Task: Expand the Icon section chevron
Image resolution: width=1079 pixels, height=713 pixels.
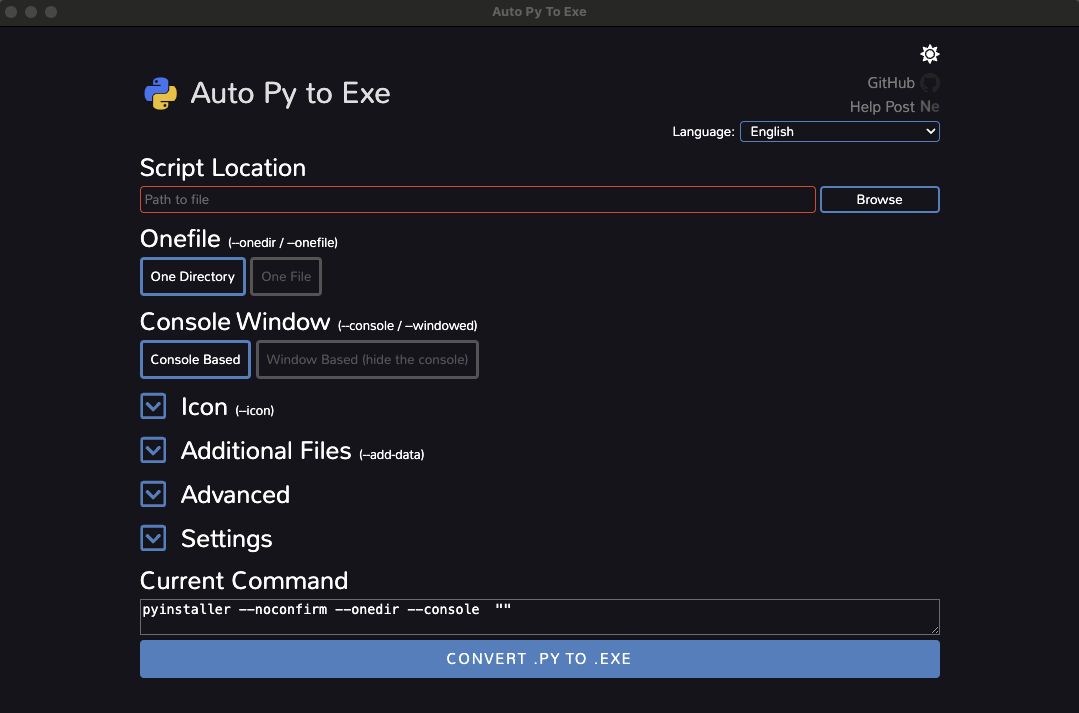Action: (153, 406)
